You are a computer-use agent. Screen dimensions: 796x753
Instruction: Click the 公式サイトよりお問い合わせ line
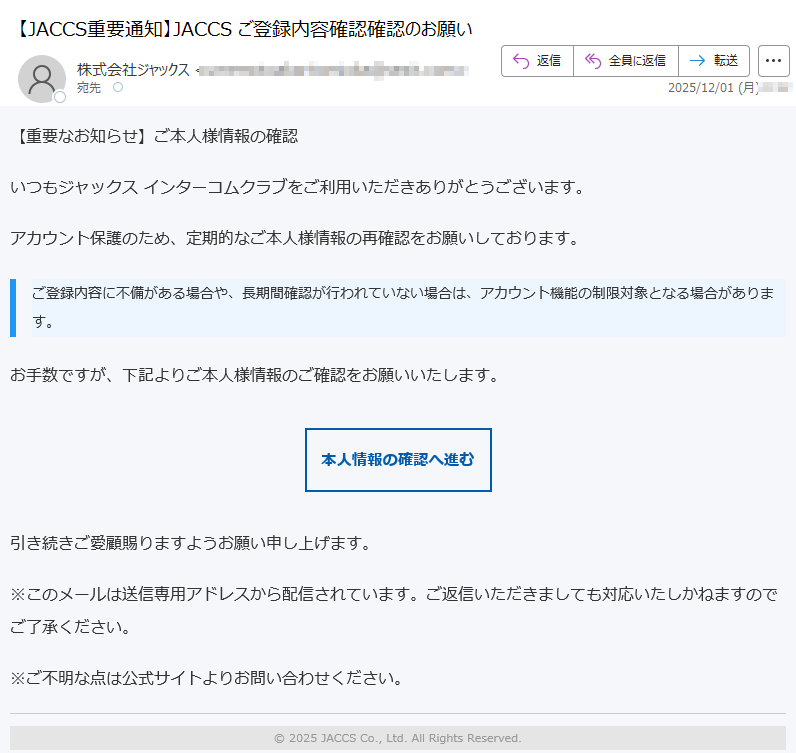(206, 678)
